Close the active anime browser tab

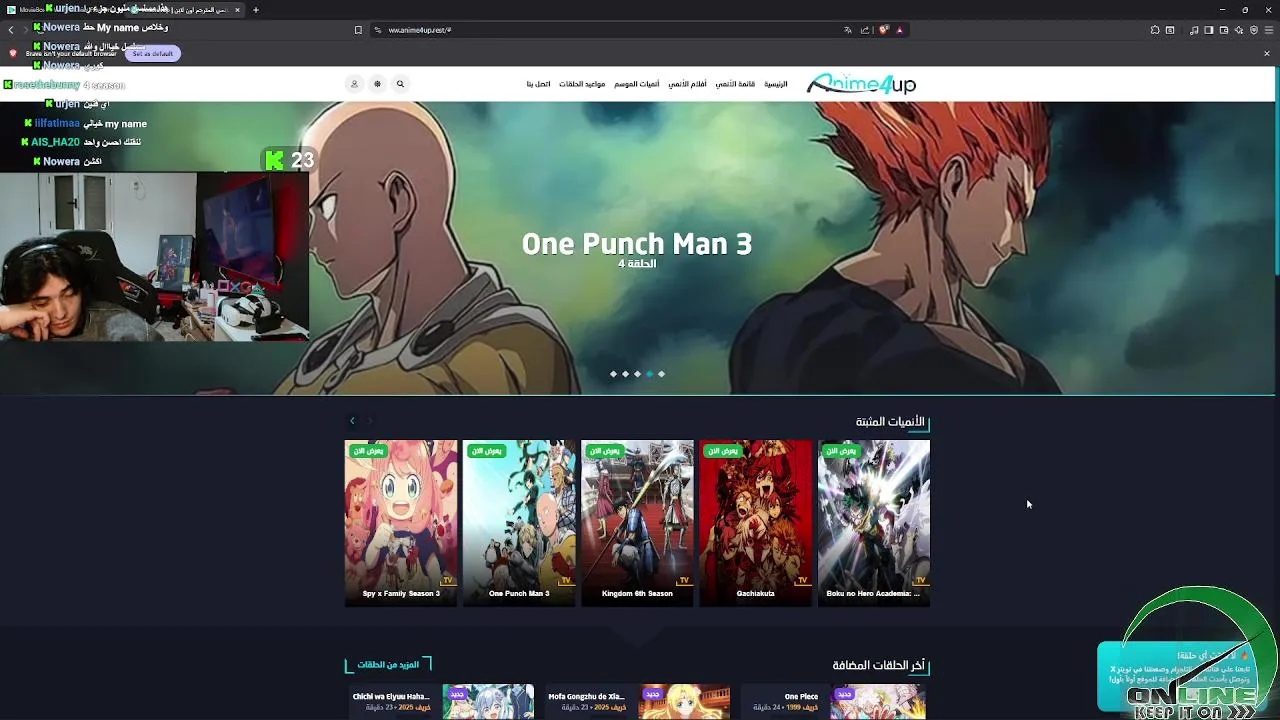pos(237,10)
